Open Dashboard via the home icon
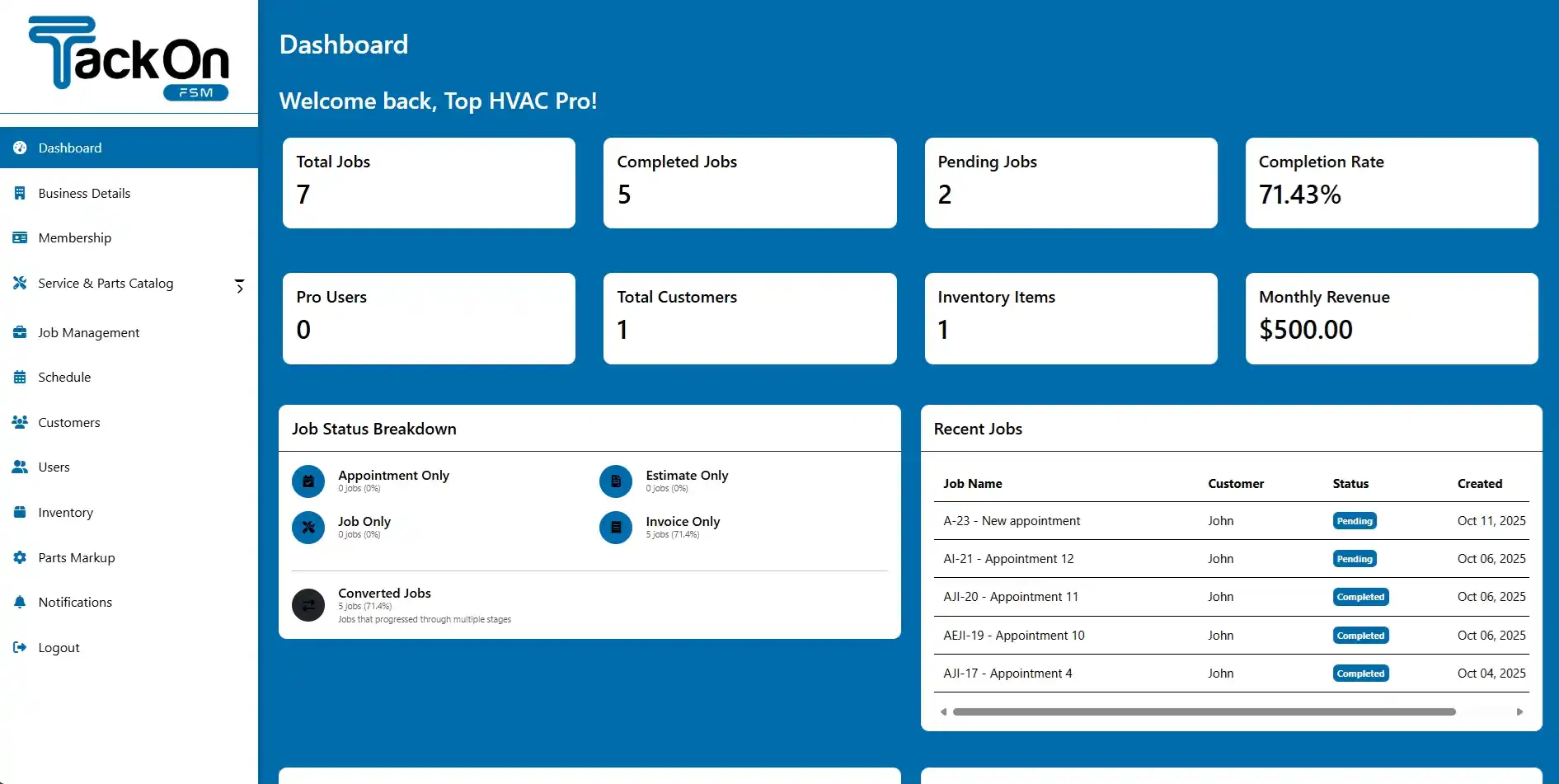The width and height of the screenshot is (1559, 784). (20, 148)
